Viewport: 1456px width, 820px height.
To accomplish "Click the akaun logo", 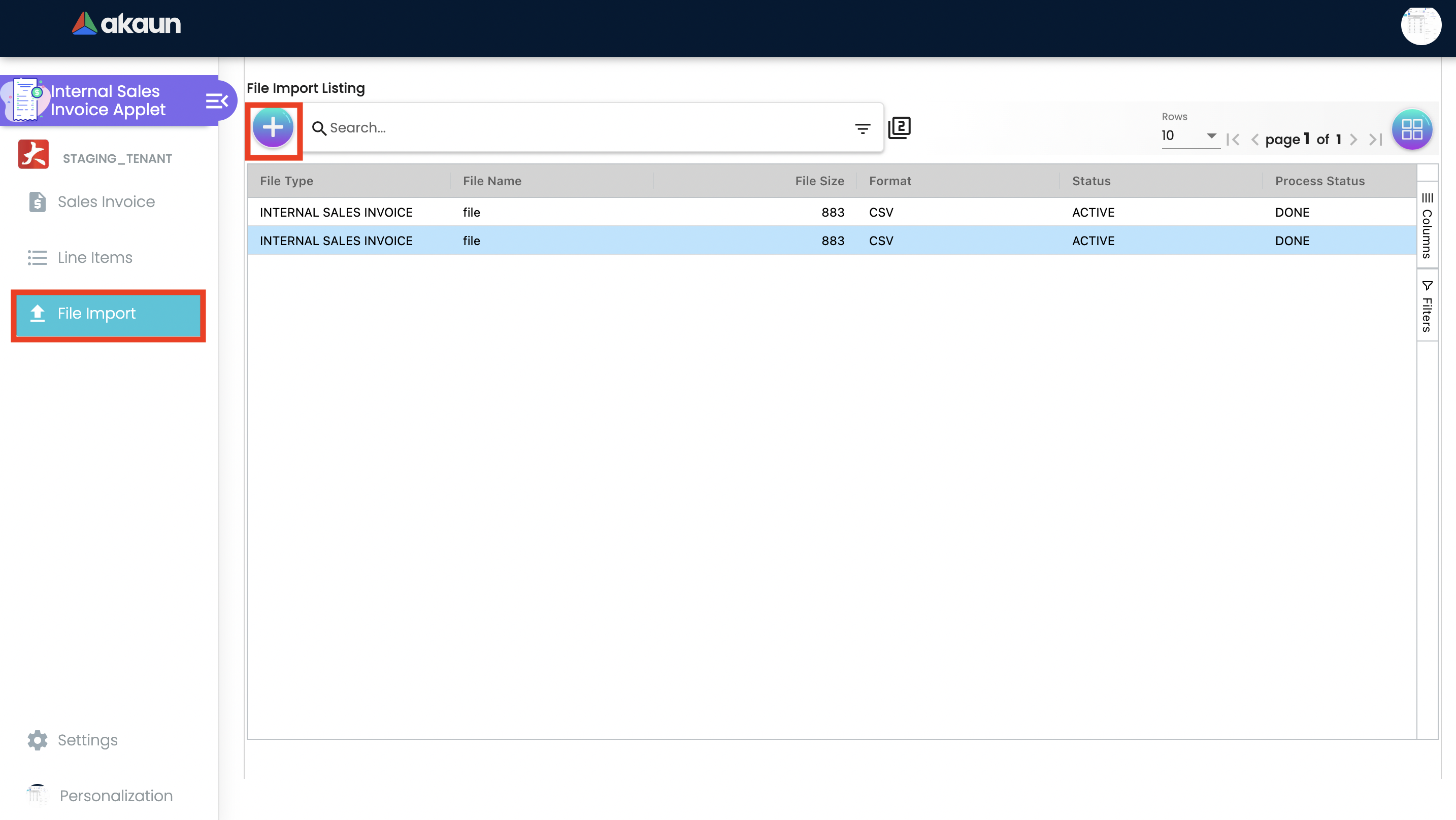I will point(126,24).
